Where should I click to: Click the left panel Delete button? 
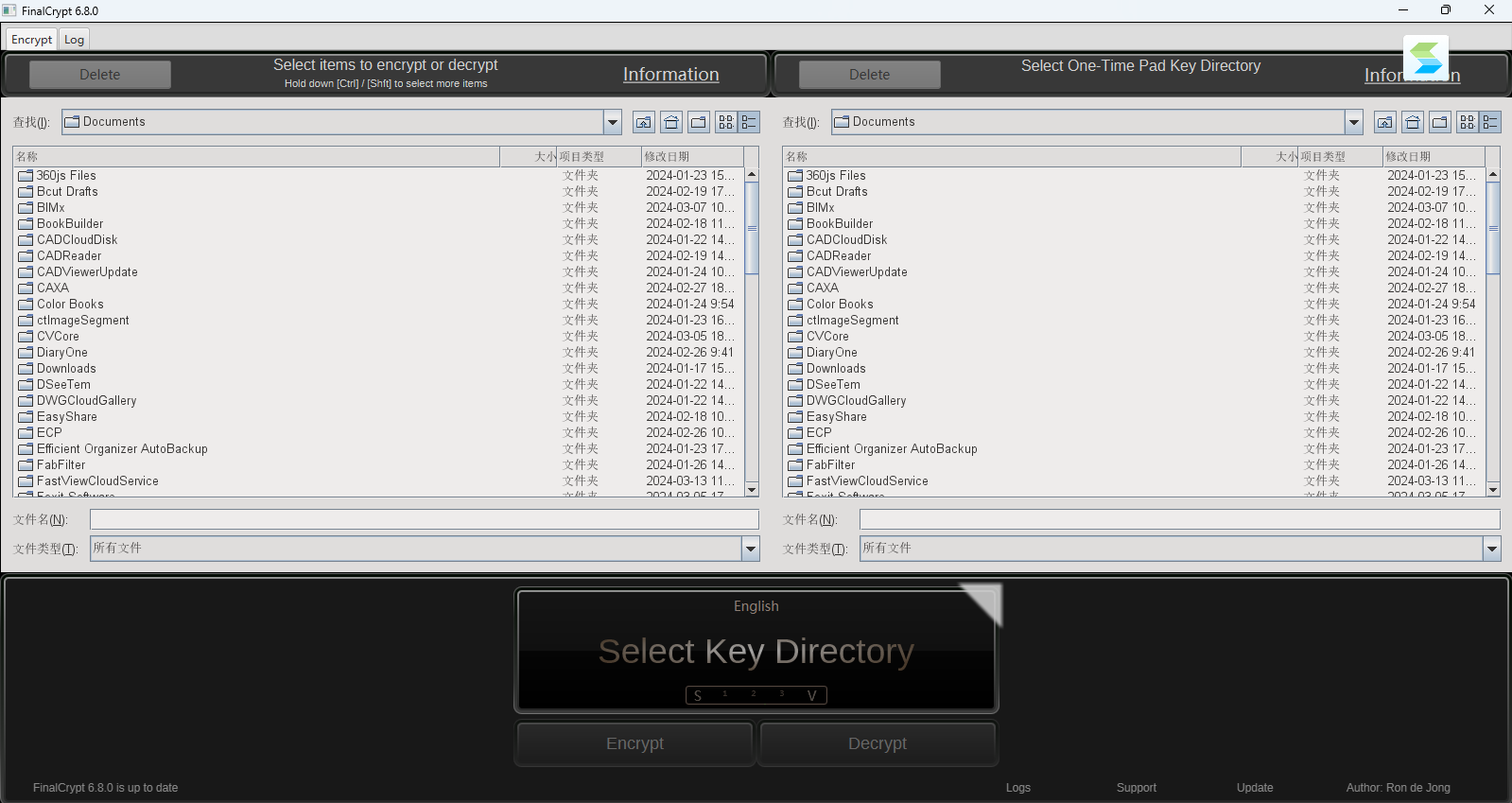pos(100,75)
